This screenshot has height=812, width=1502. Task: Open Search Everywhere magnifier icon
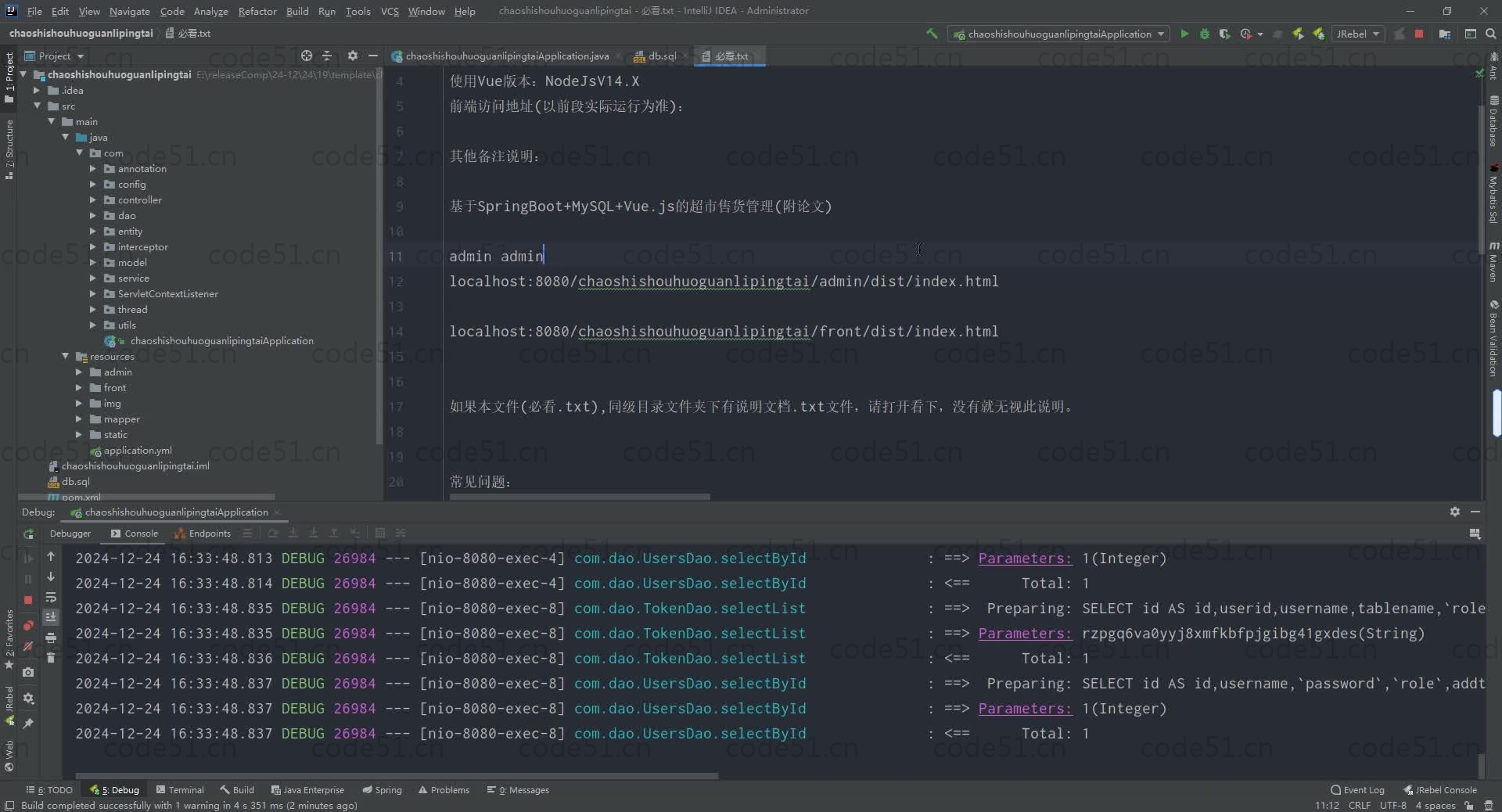click(x=1491, y=34)
